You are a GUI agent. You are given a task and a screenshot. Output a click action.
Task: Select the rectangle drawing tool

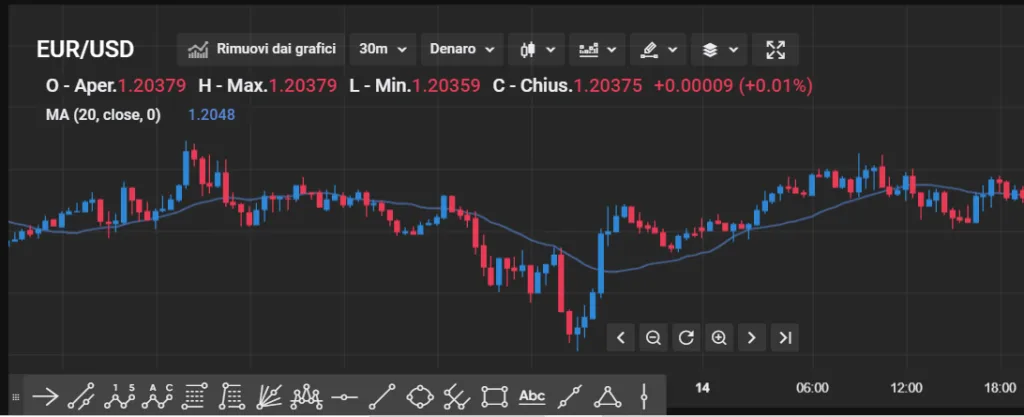point(494,395)
